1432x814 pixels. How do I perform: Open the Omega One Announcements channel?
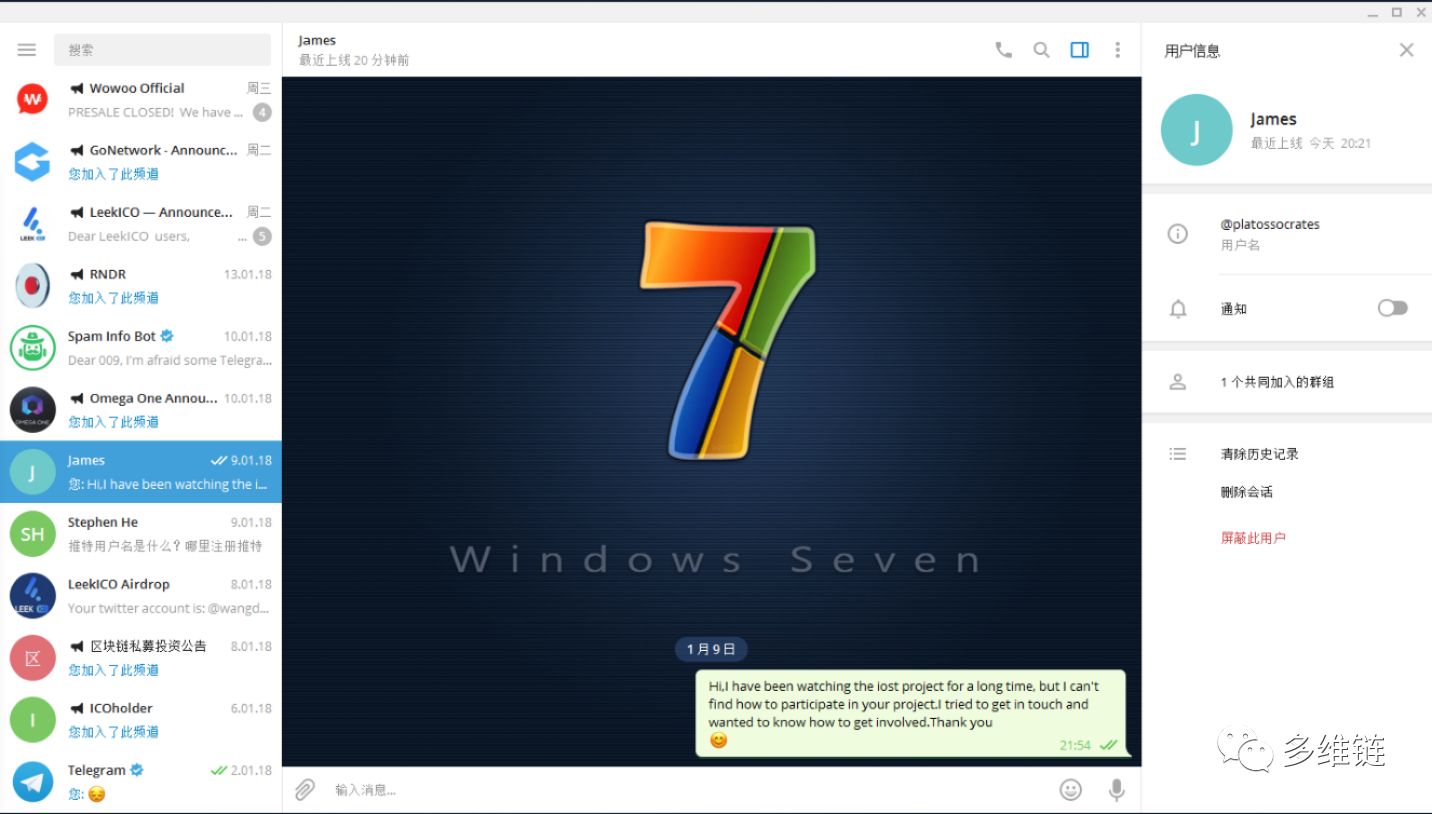point(141,410)
